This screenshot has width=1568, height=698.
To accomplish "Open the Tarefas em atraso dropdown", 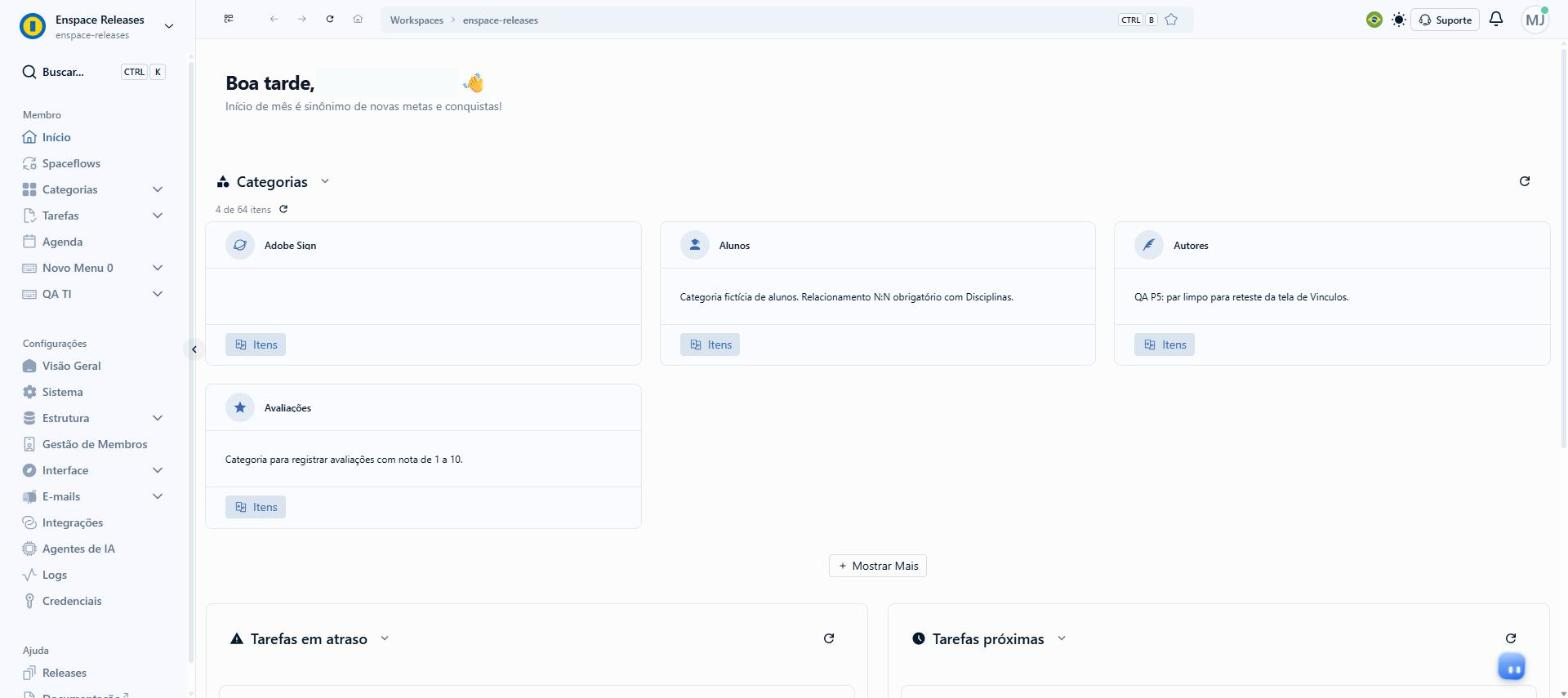I will 385,638.
